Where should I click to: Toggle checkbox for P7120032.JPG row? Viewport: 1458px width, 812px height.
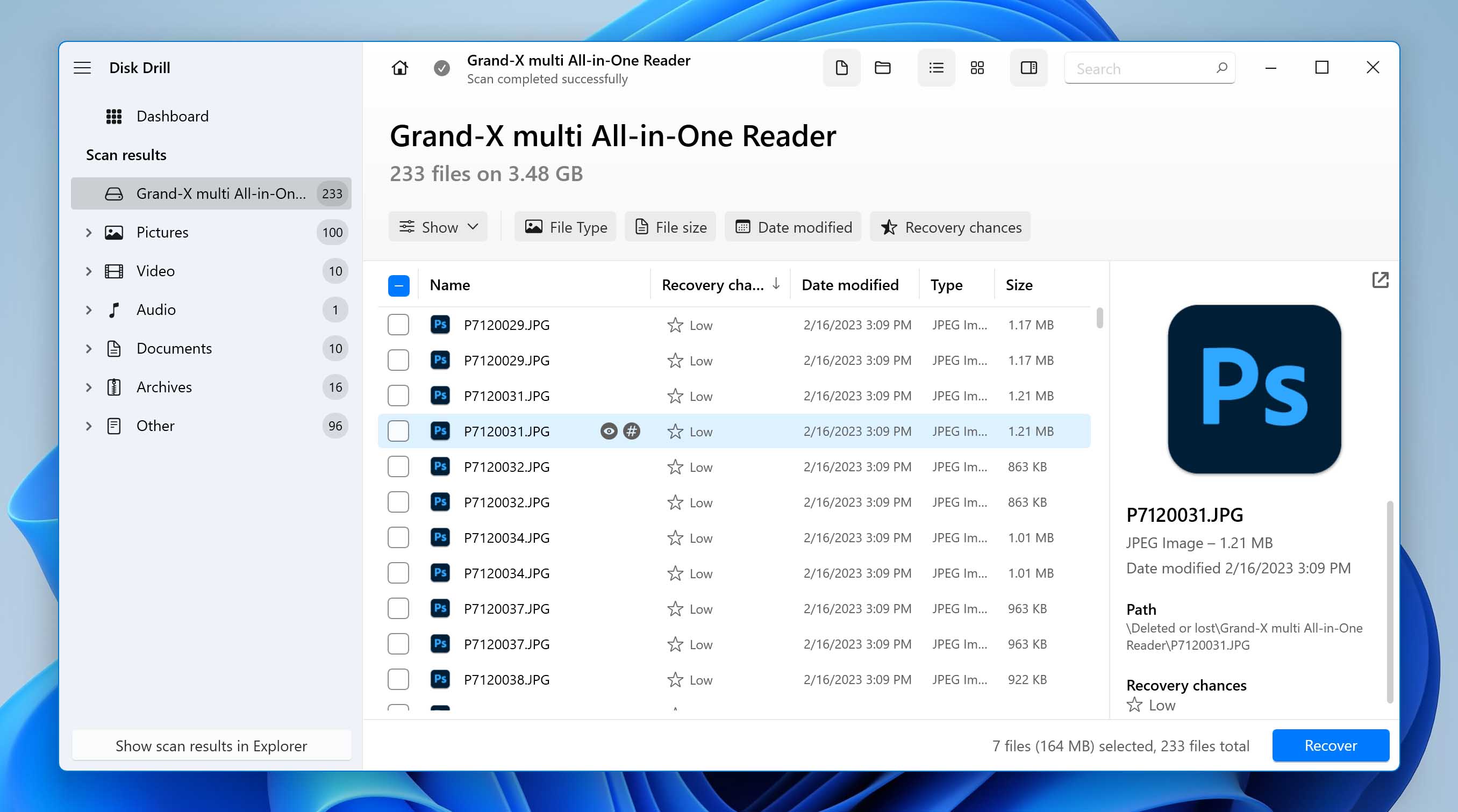pos(399,466)
